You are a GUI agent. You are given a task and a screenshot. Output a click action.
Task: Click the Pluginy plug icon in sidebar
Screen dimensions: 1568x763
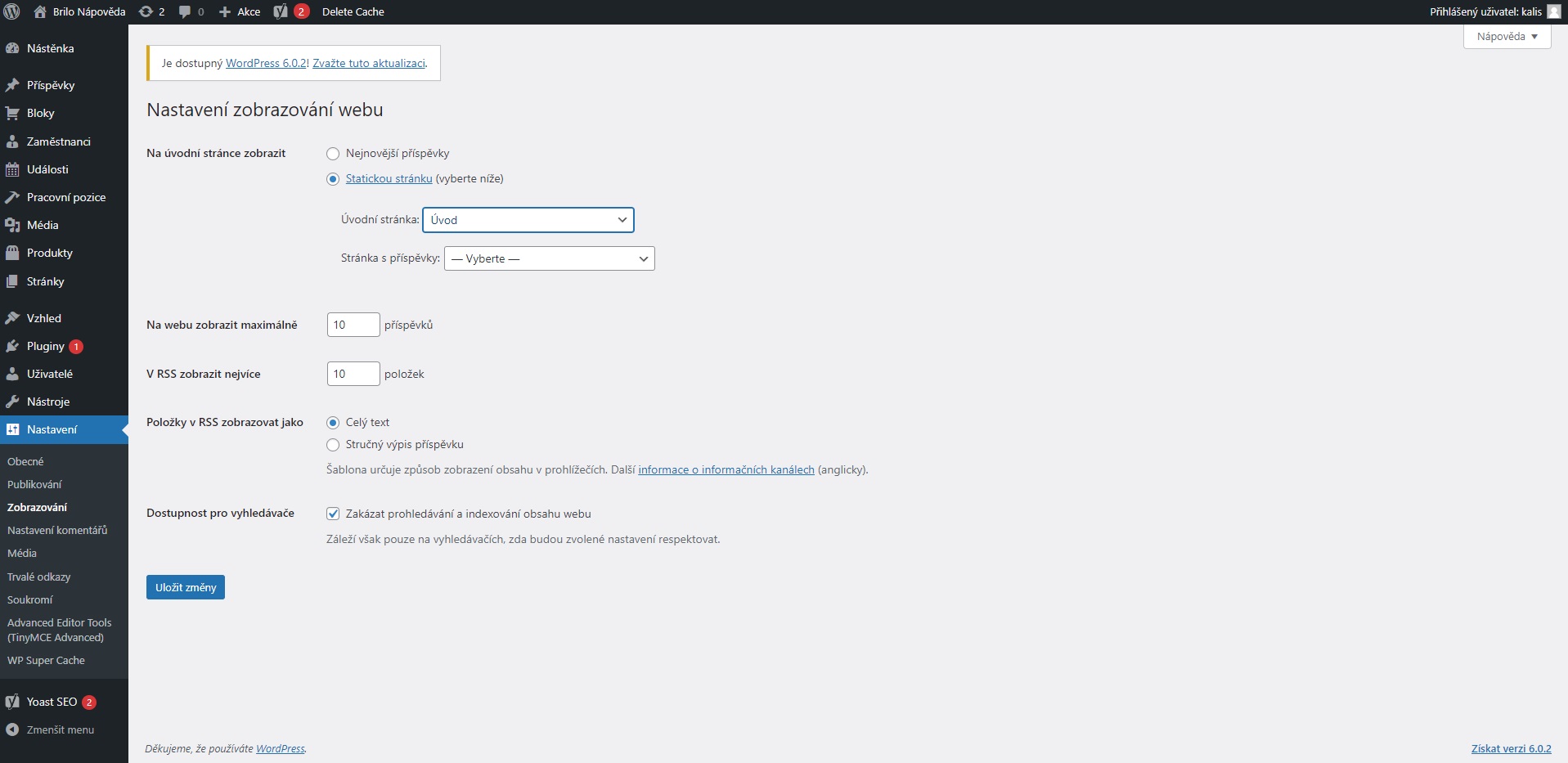(x=12, y=346)
